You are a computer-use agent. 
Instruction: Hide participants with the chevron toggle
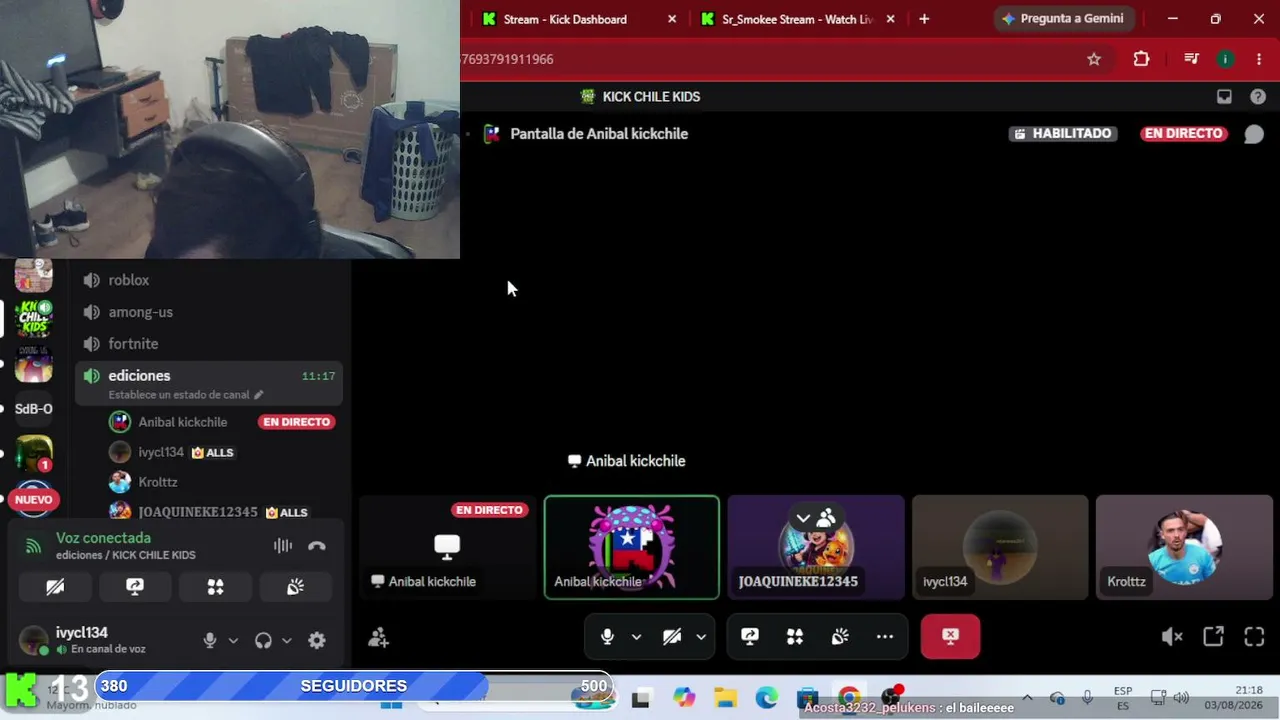(x=815, y=518)
